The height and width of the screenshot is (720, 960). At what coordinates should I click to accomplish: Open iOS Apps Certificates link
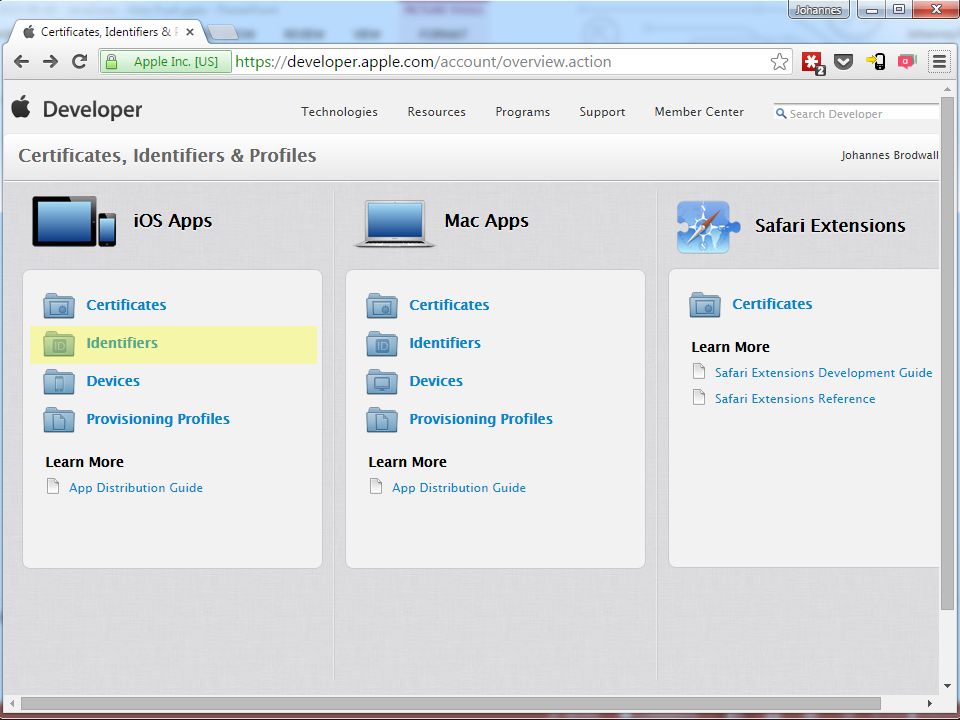pyautogui.click(x=126, y=305)
